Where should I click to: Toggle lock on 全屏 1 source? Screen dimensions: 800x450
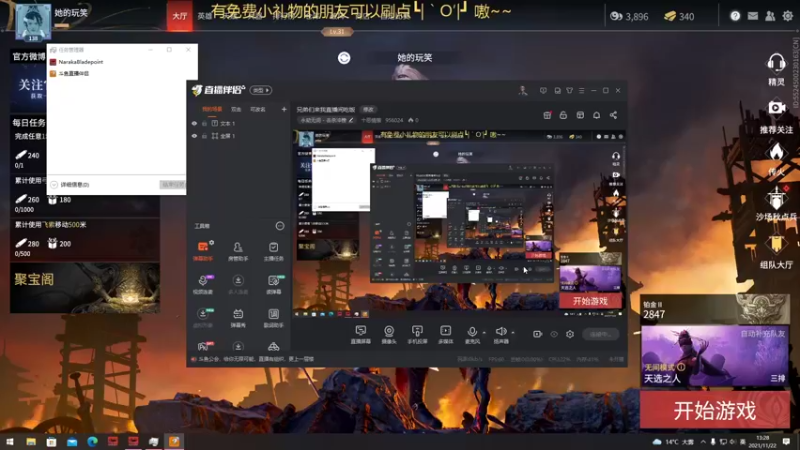[x=205, y=136]
